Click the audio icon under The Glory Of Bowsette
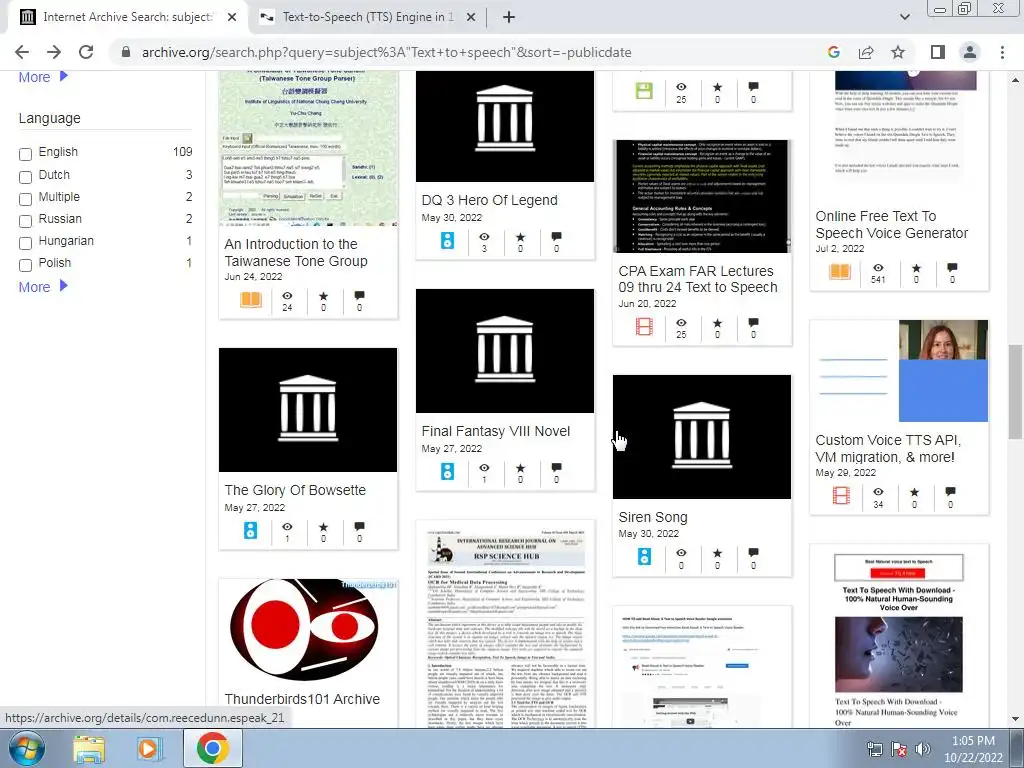 (x=250, y=530)
